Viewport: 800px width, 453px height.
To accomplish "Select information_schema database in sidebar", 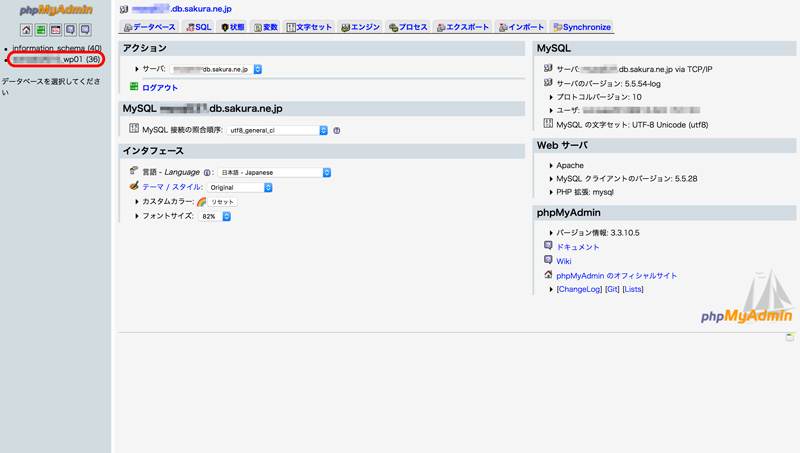I will pos(57,48).
